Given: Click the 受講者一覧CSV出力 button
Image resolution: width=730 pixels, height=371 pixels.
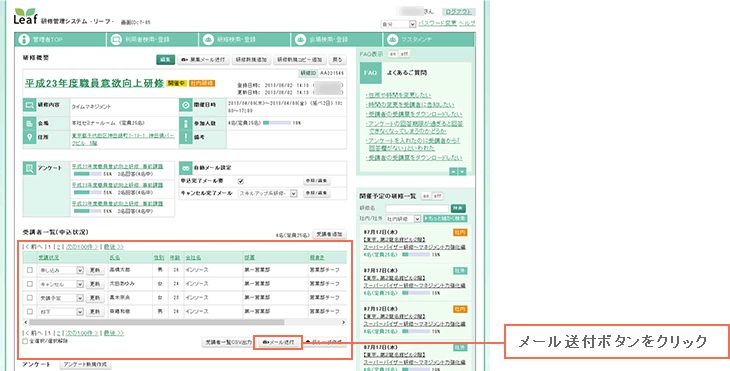Looking at the screenshot, I should tap(229, 343).
